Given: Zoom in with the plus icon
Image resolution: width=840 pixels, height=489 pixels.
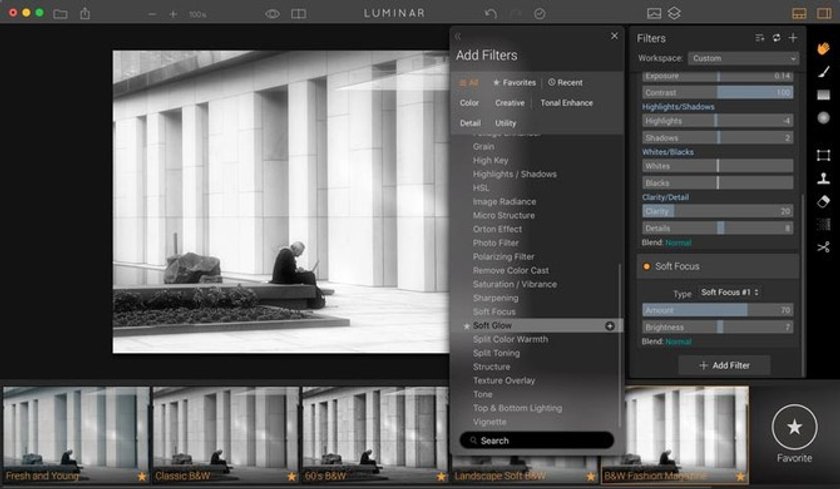Looking at the screenshot, I should (173, 14).
